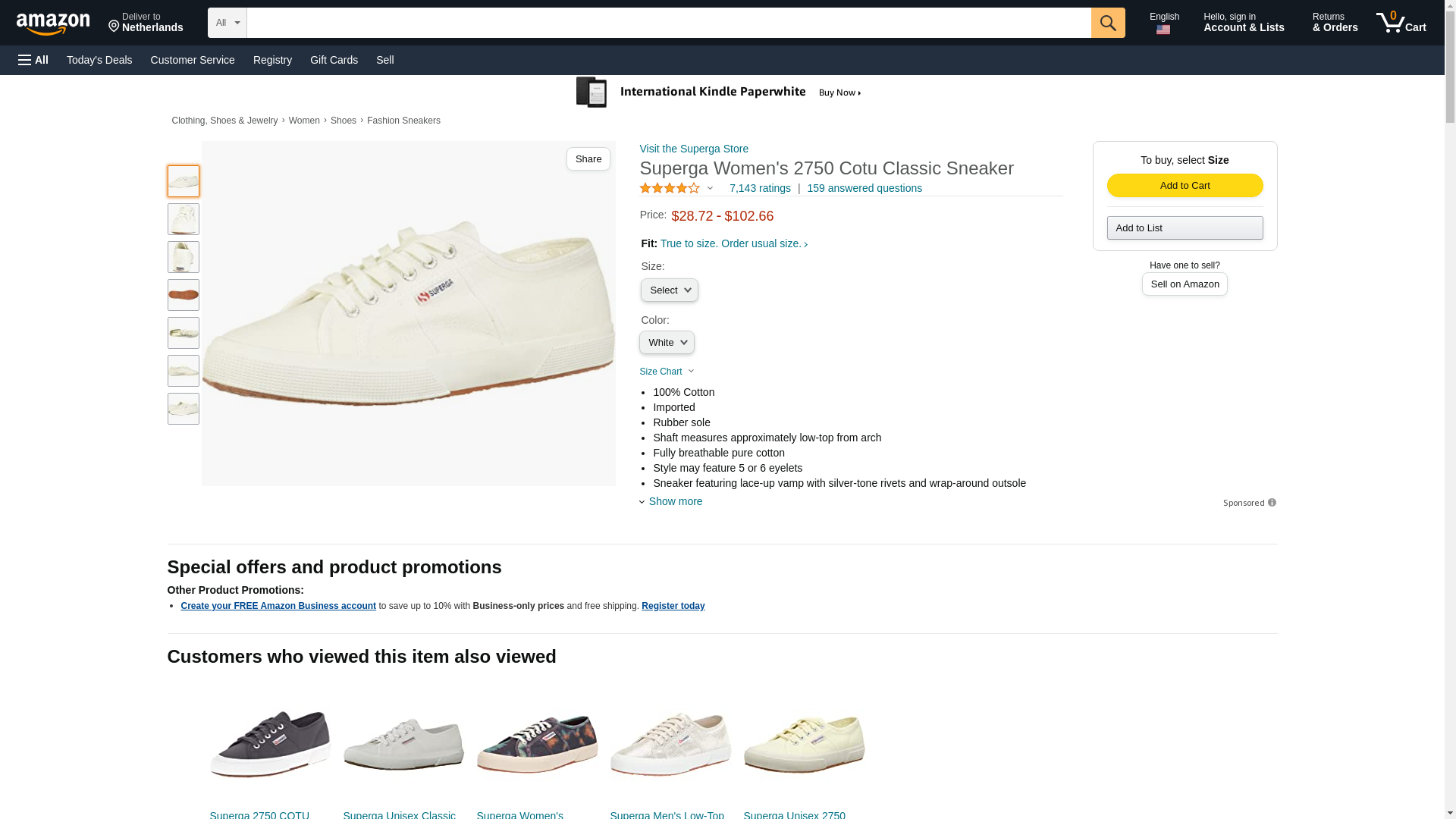Expand the Size Chart

667,372
